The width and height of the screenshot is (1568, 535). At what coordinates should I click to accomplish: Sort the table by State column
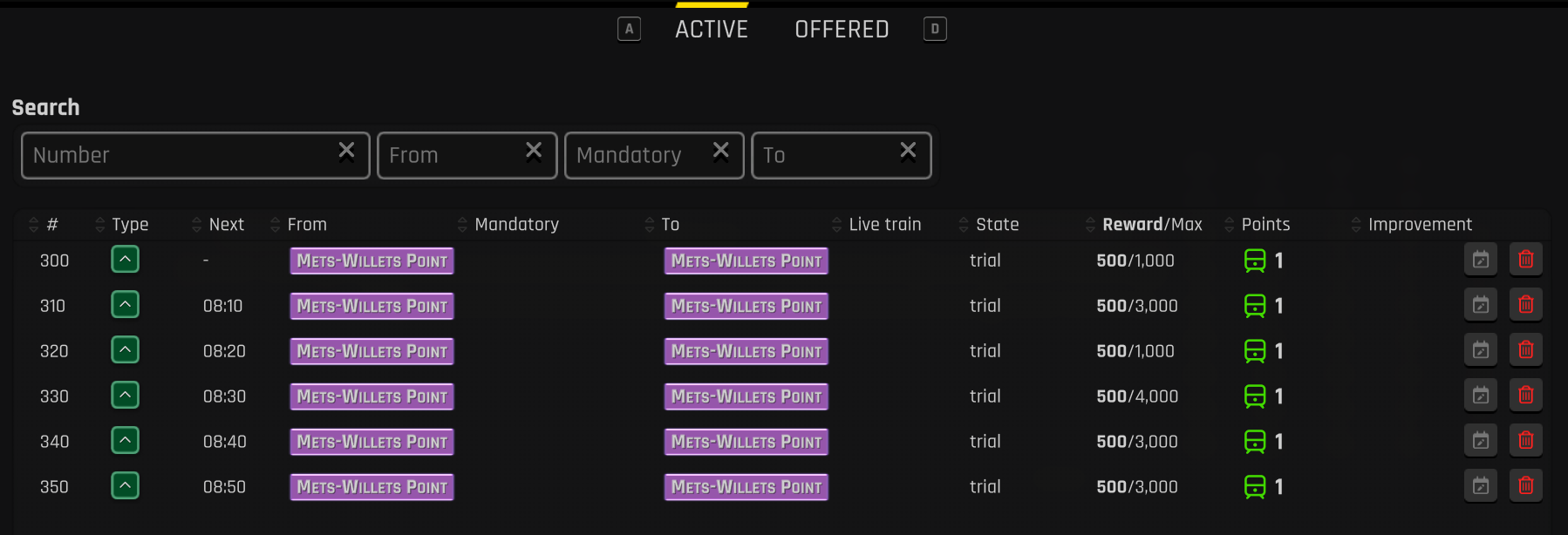click(x=997, y=225)
